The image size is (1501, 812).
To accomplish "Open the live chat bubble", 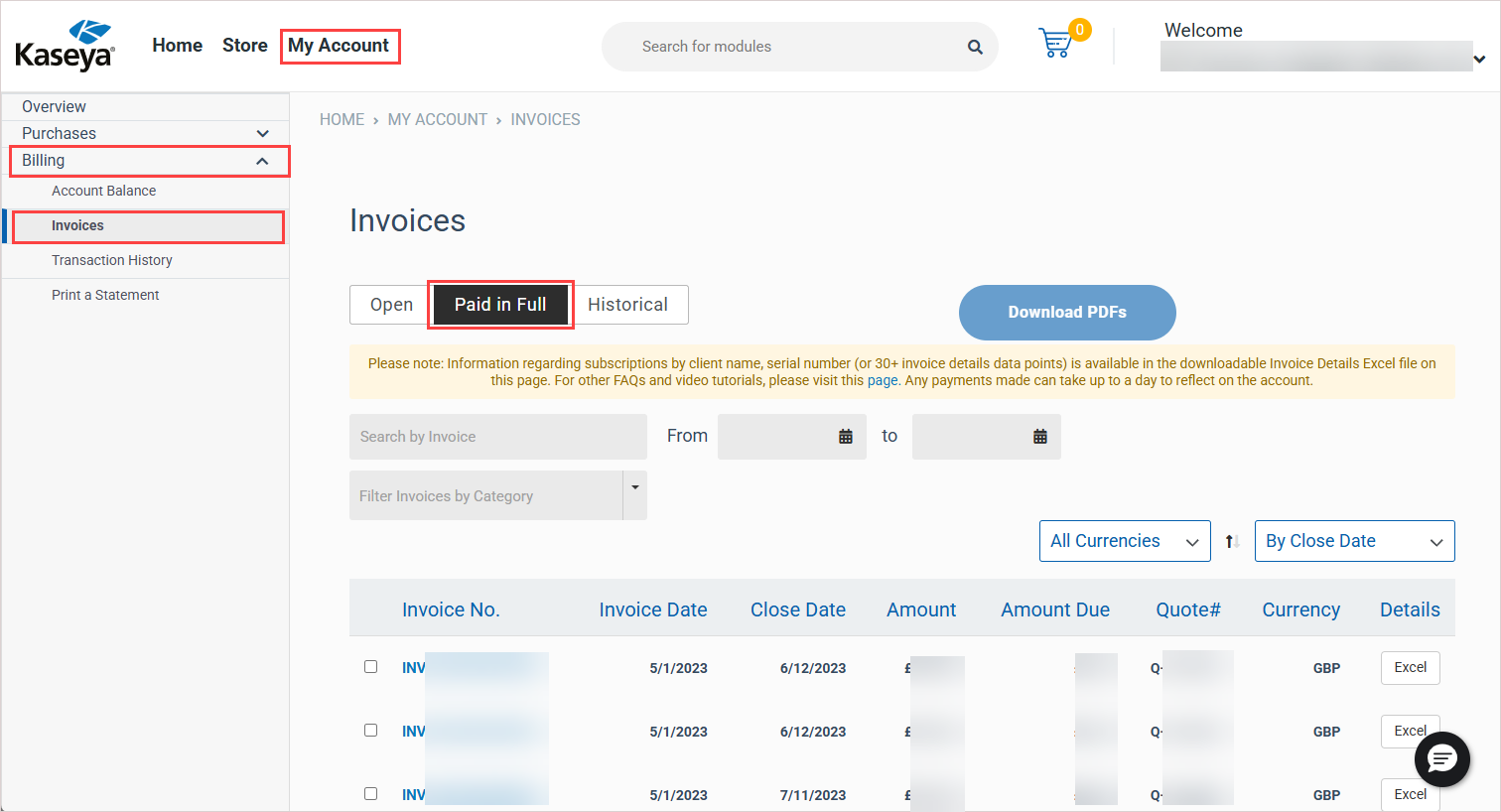I will click(x=1441, y=759).
